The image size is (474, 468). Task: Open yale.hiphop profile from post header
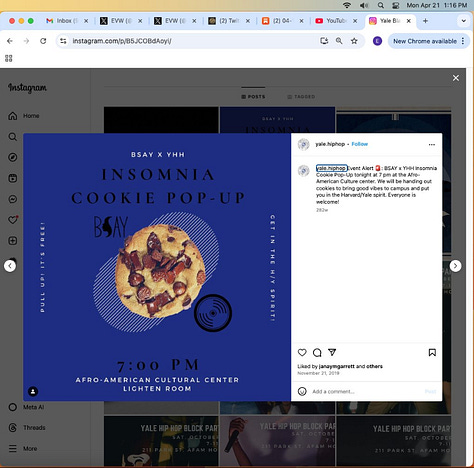330,144
